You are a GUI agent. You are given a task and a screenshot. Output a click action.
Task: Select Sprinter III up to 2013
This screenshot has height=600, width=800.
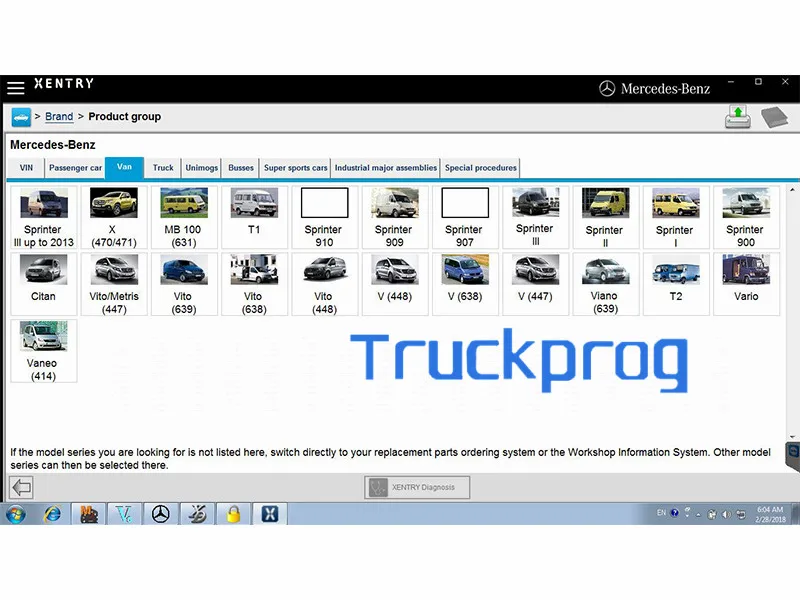(43, 217)
